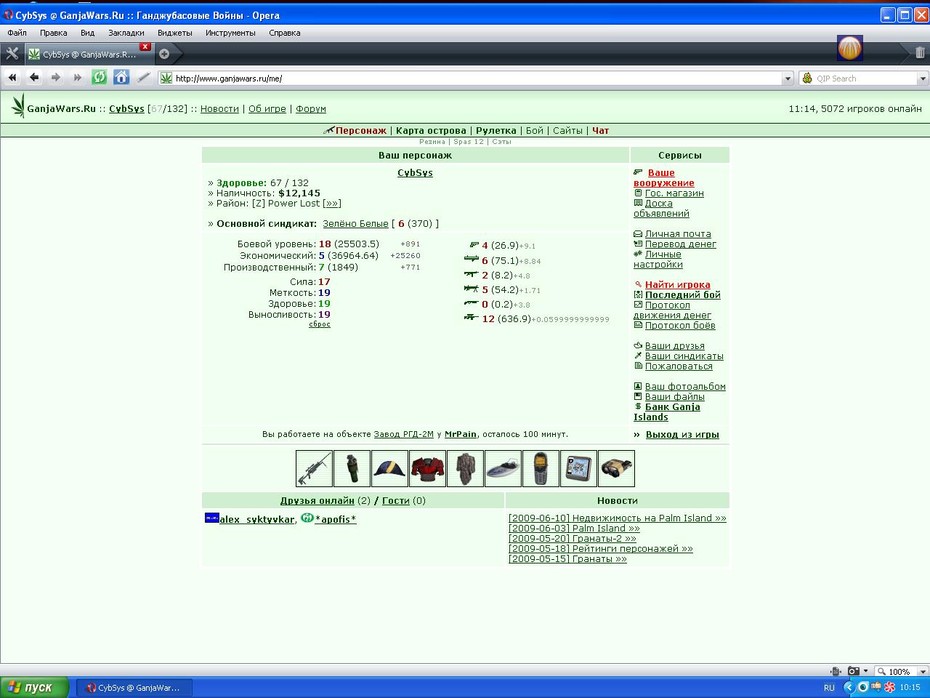Switch to CybSys @ GanjaWars tab
930x698 pixels.
[x=88, y=54]
